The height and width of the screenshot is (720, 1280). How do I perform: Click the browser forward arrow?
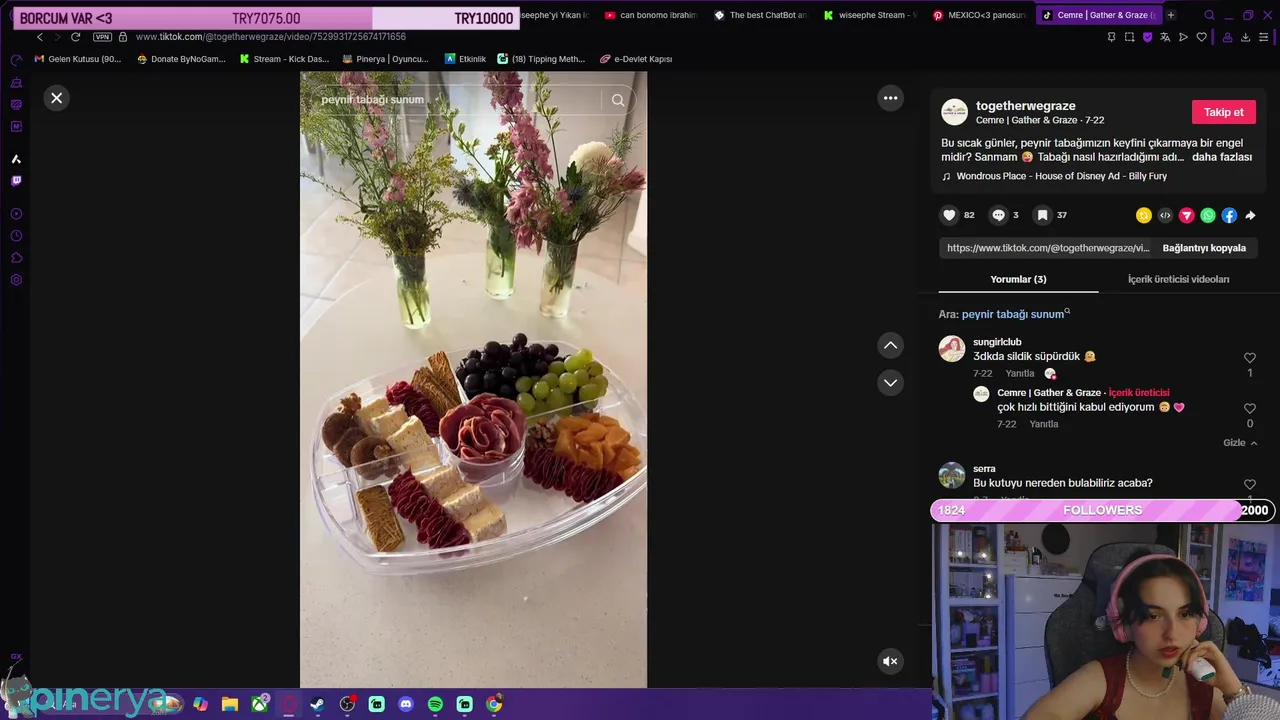pyautogui.click(x=57, y=37)
